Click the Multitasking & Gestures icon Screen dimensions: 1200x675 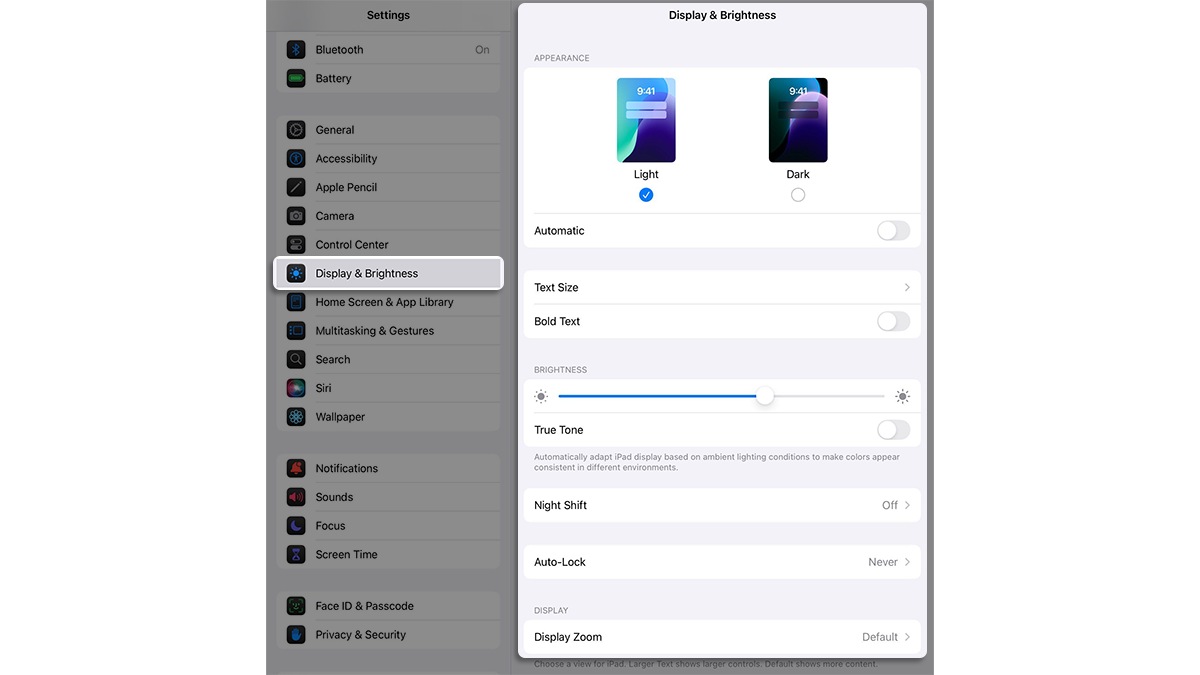[296, 330]
